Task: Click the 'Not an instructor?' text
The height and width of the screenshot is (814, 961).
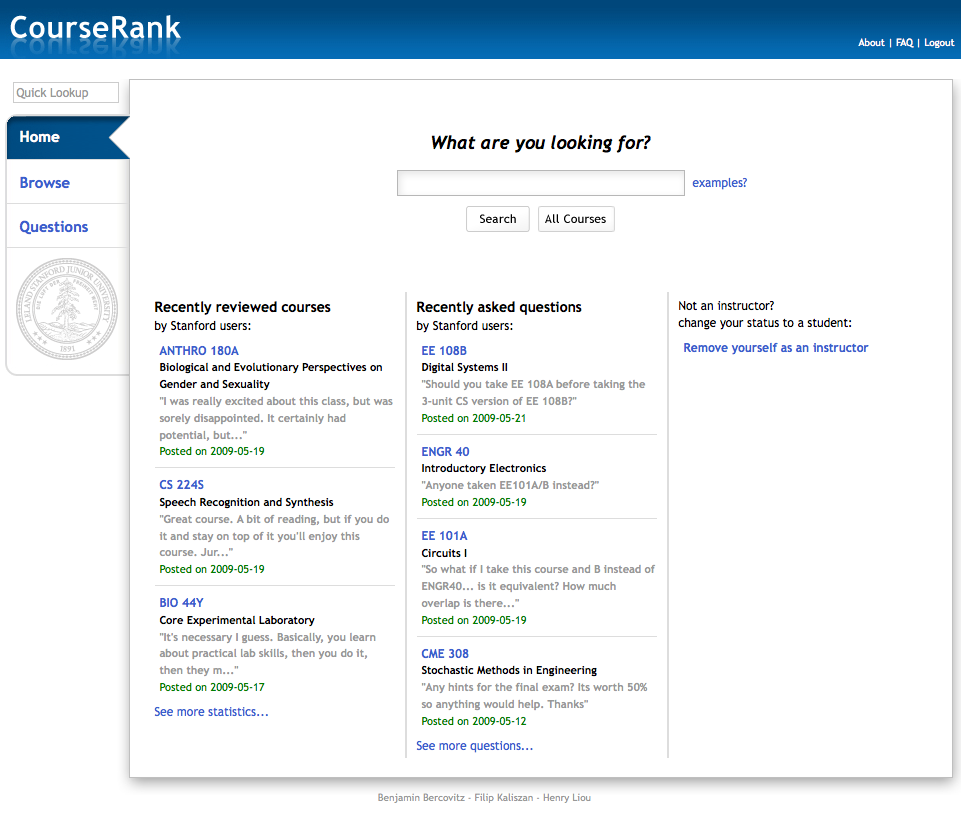Action: tap(726, 306)
